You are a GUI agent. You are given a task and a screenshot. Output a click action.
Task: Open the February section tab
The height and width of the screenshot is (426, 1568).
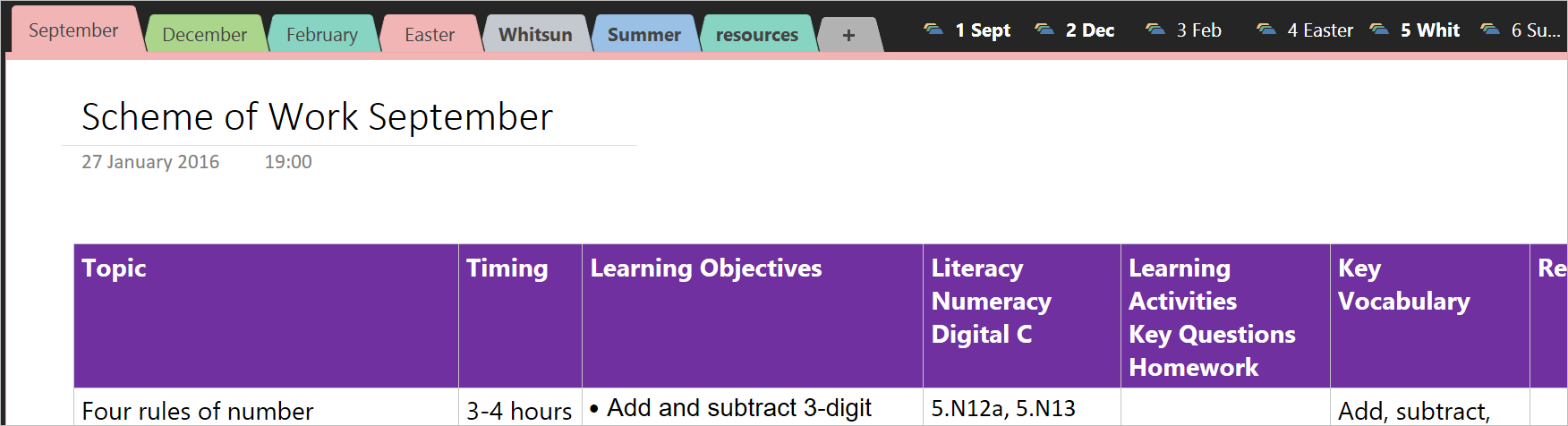(321, 35)
